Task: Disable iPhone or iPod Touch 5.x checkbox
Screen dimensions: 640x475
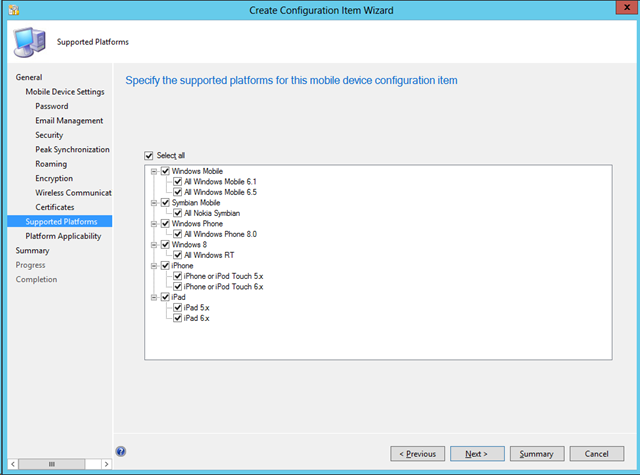Action: click(178, 276)
